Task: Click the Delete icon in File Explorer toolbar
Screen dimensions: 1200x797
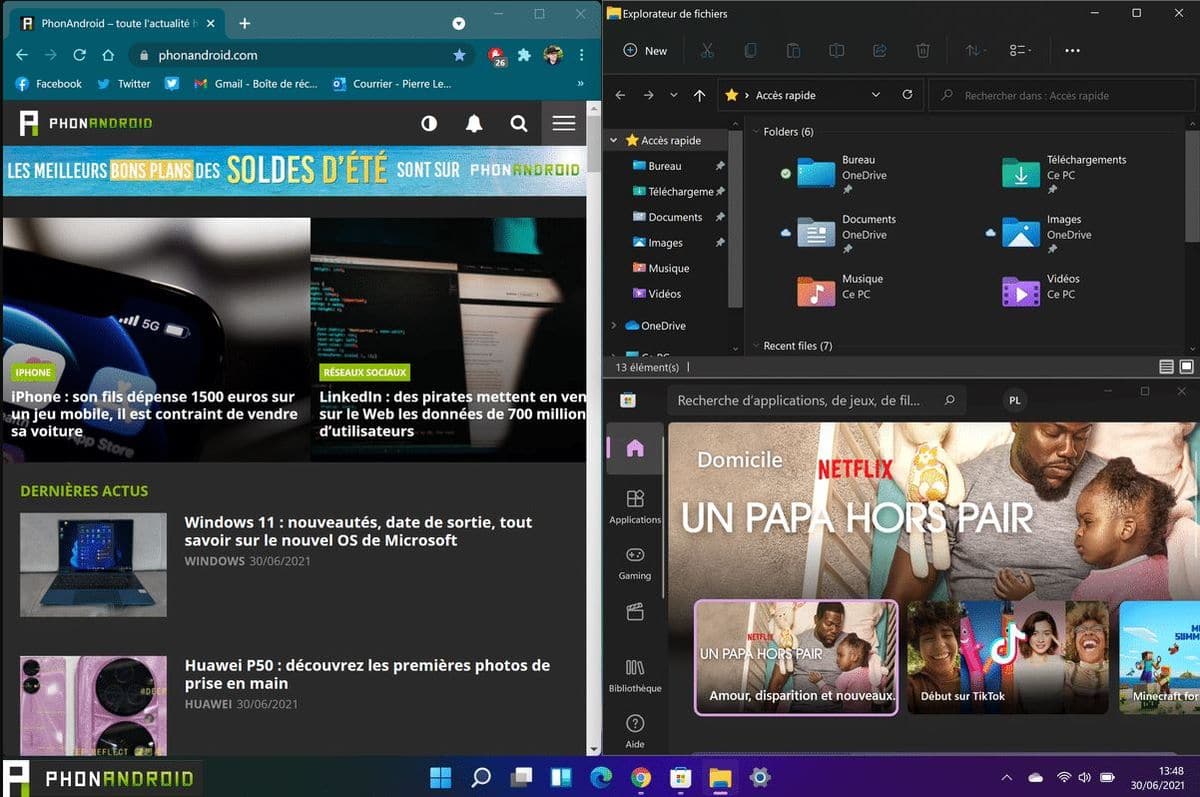Action: tap(922, 50)
